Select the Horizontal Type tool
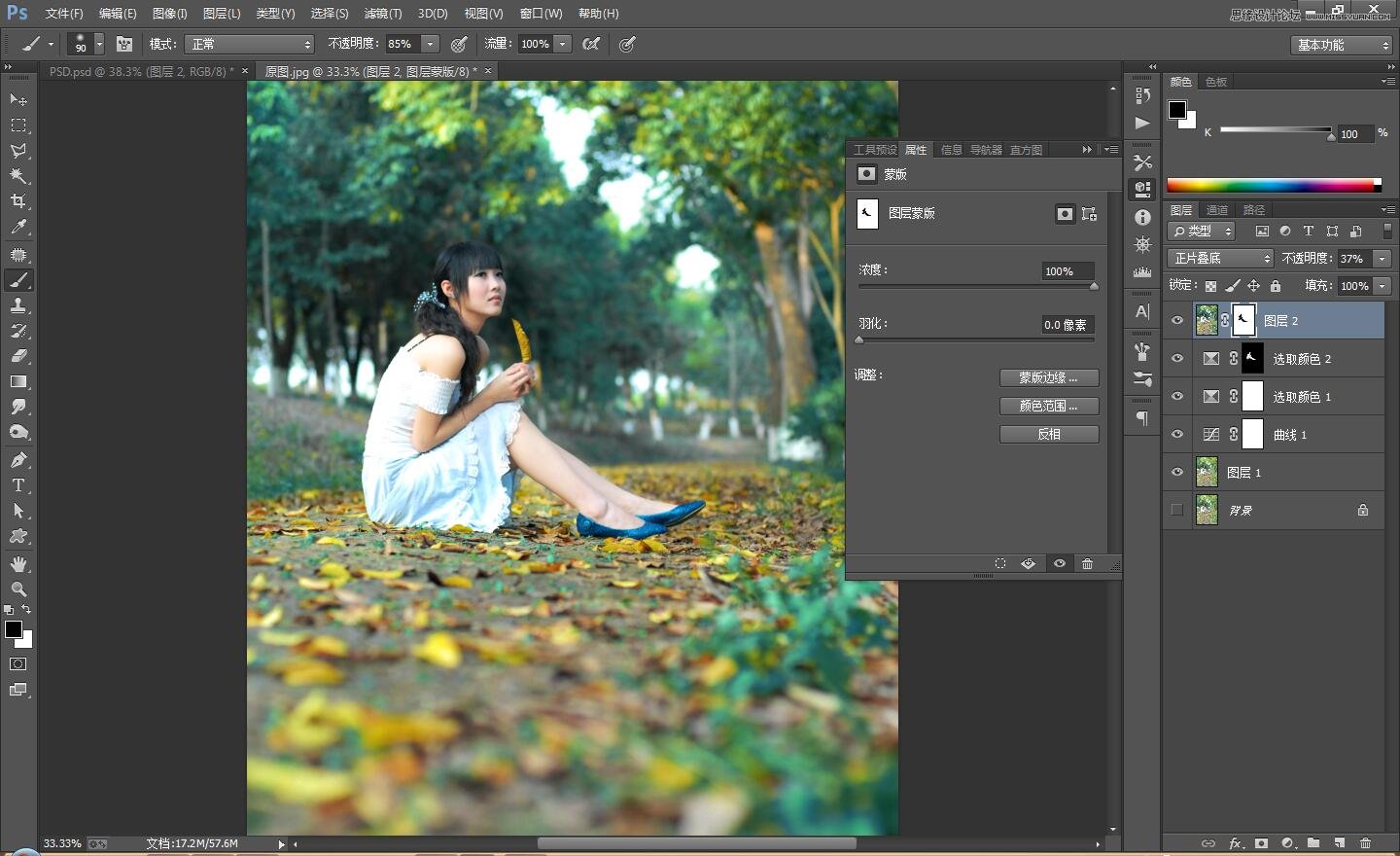 pos(18,484)
